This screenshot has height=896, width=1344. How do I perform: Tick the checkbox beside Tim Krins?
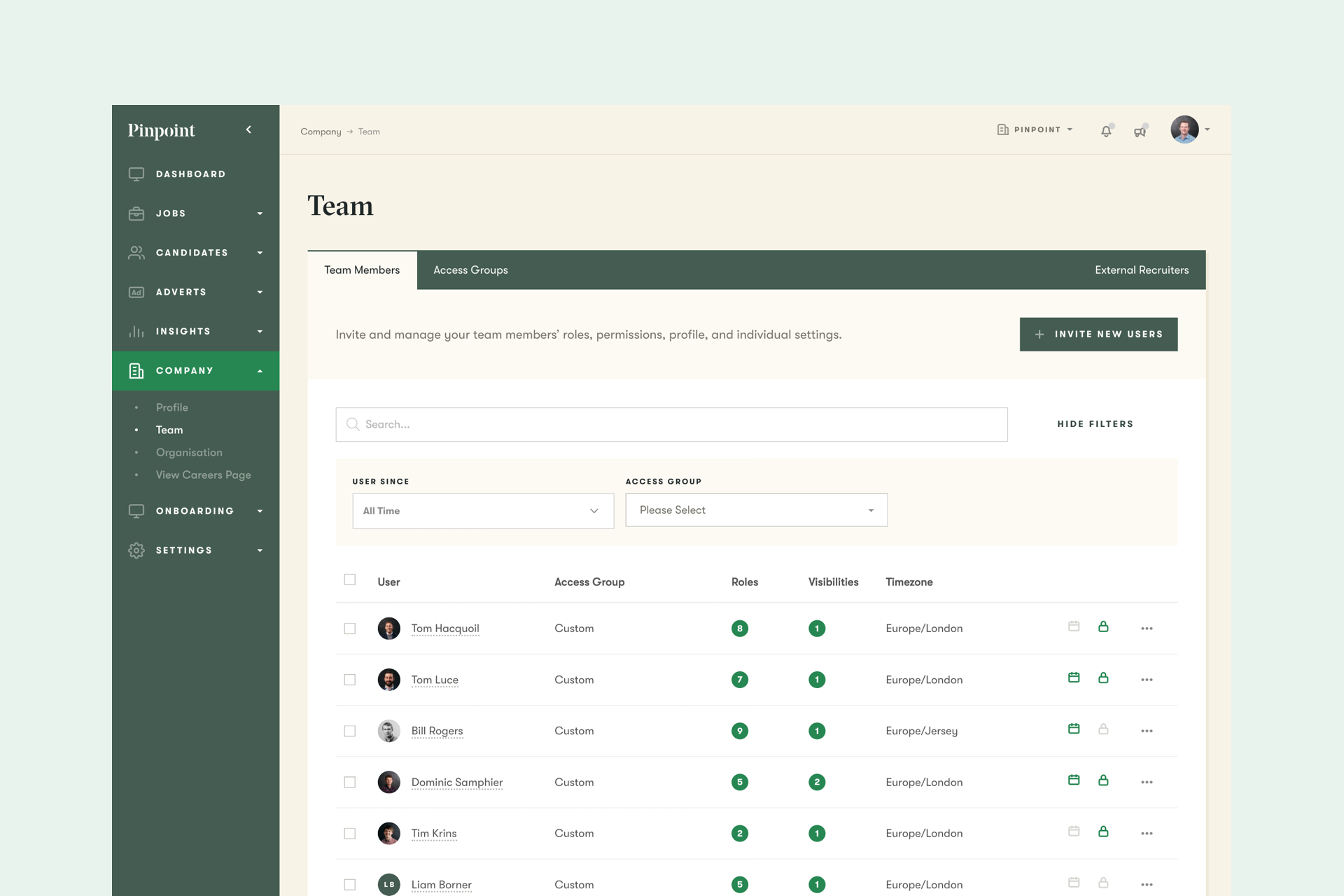(350, 833)
